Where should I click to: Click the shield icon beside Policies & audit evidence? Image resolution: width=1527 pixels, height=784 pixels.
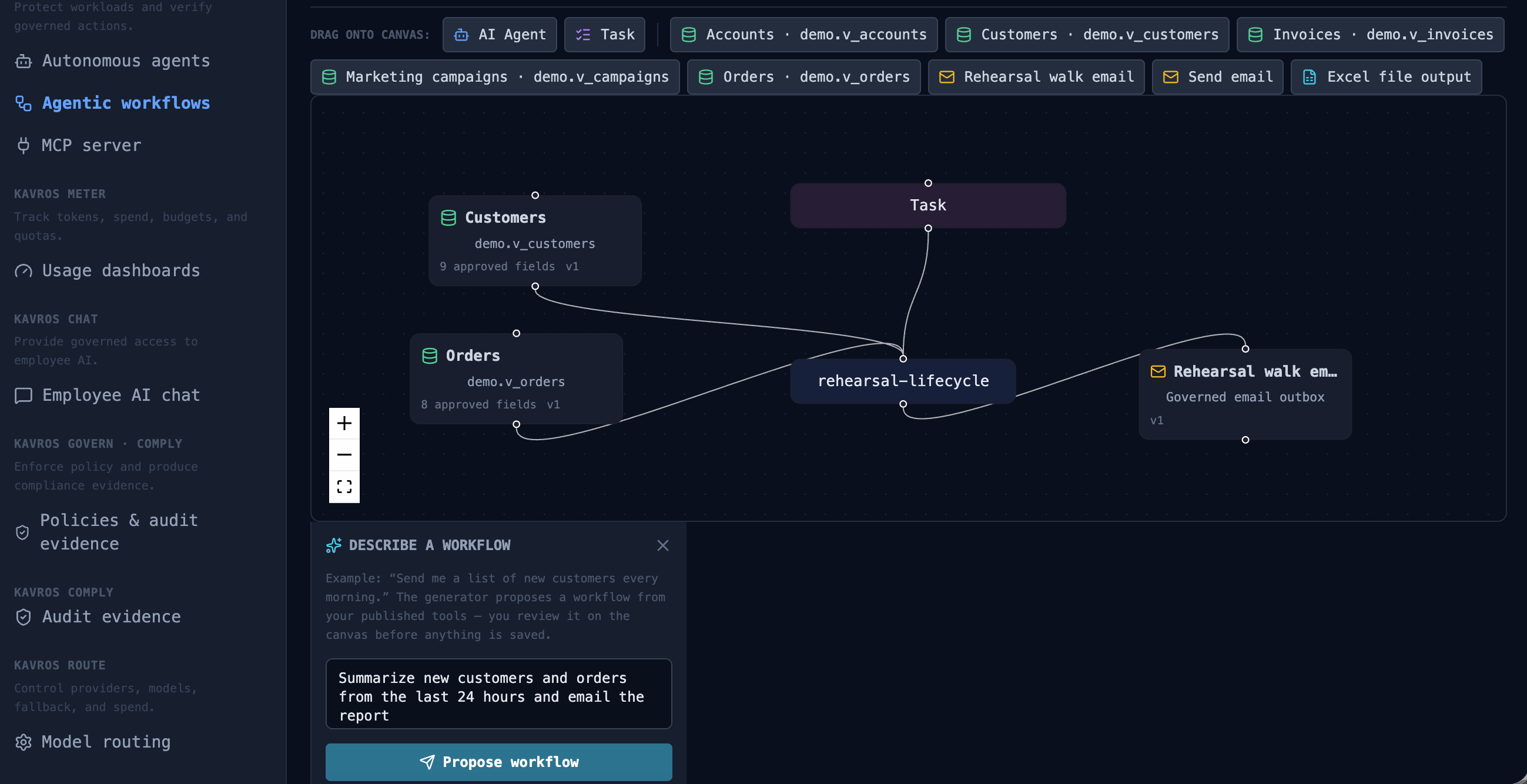tap(22, 532)
